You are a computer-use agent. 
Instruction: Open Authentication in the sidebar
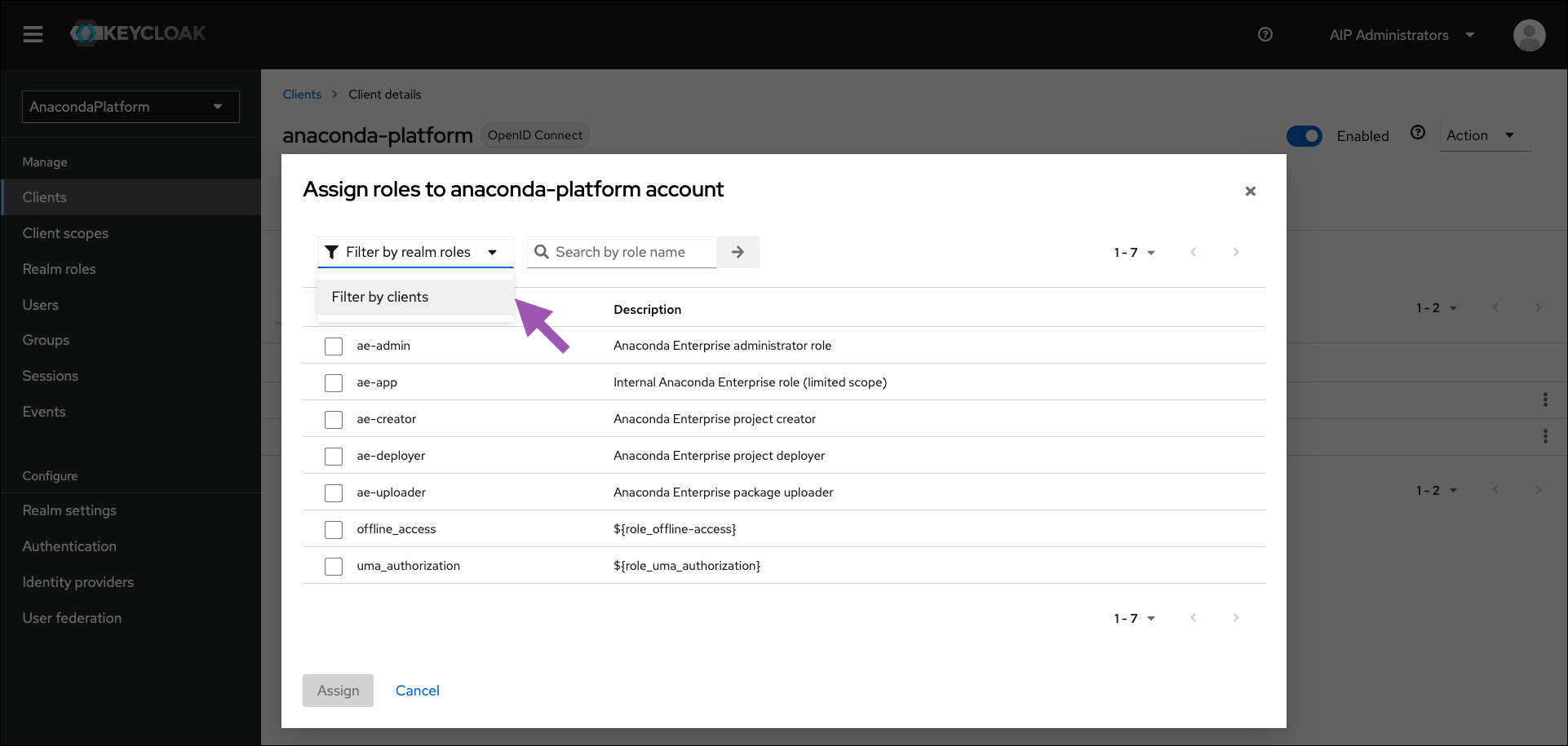pyautogui.click(x=131, y=546)
